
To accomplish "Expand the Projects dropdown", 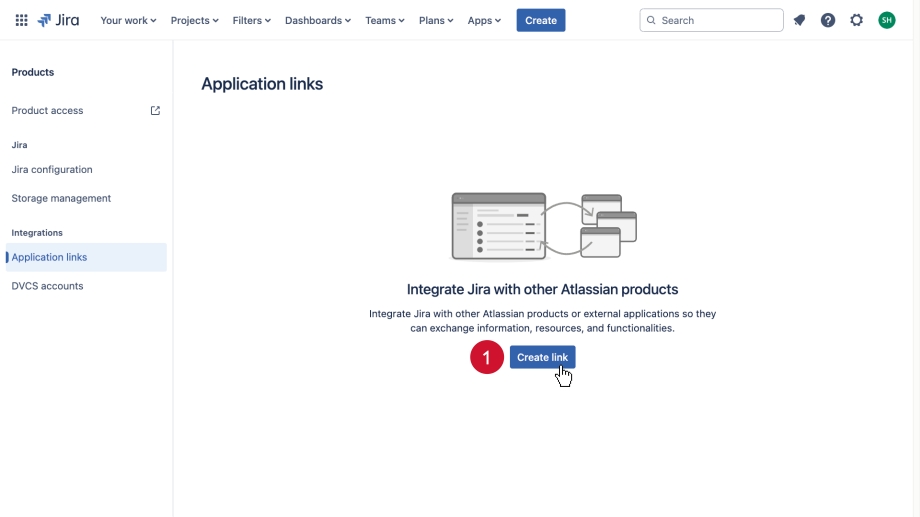I will tap(195, 20).
